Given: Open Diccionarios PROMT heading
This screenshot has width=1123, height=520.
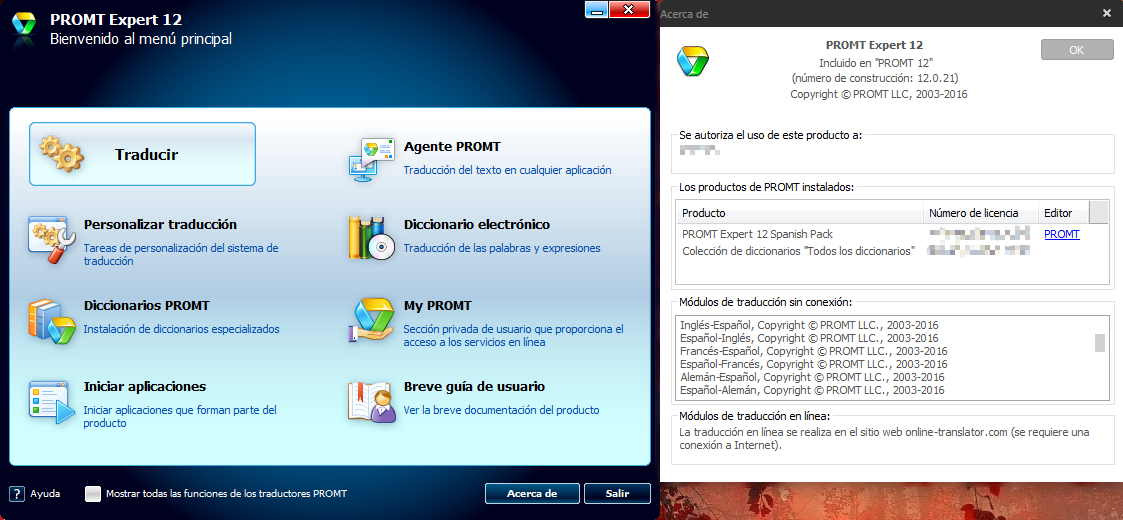Looking at the screenshot, I should pyautogui.click(x=147, y=305).
